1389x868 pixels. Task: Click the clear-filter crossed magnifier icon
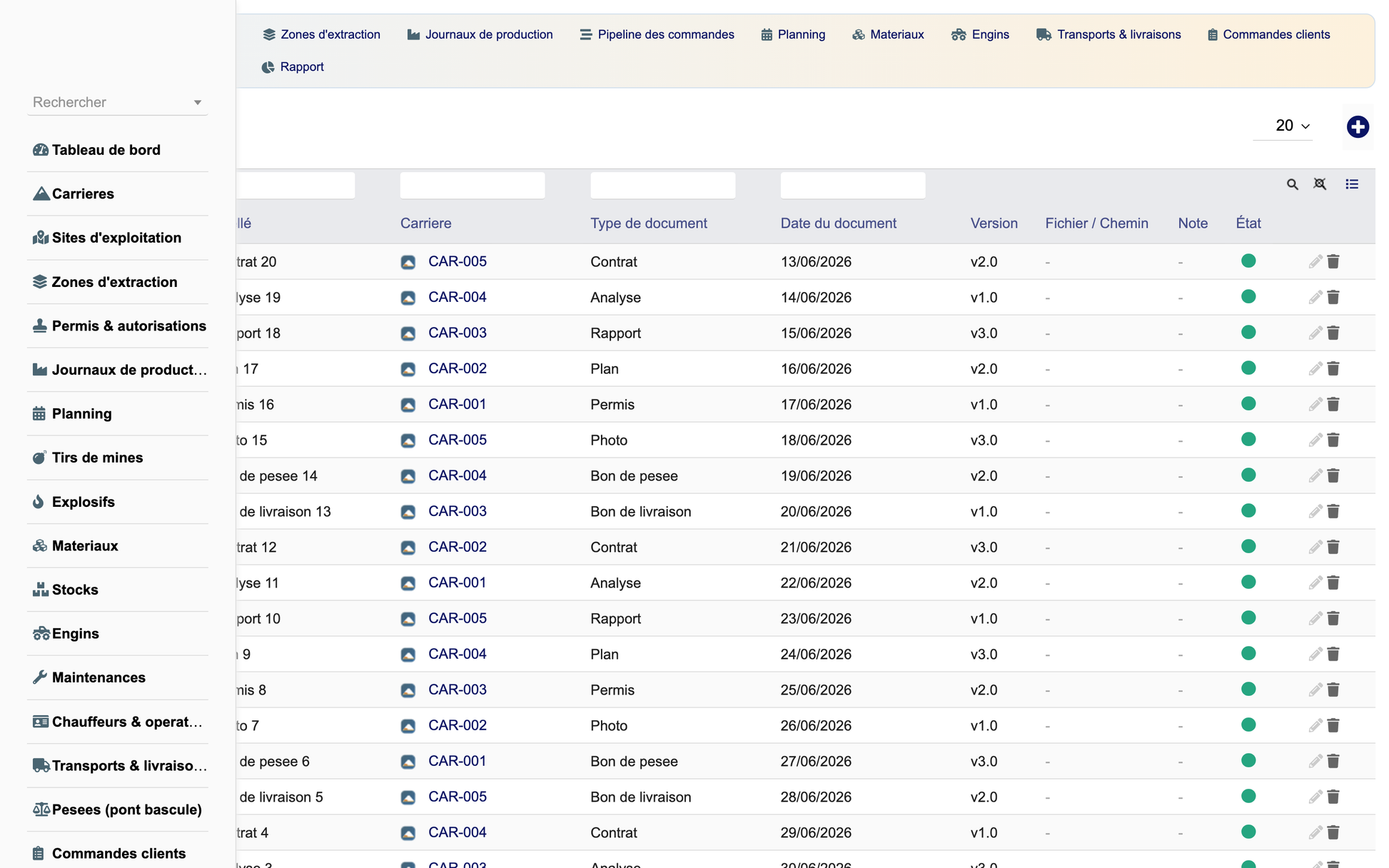(1320, 184)
